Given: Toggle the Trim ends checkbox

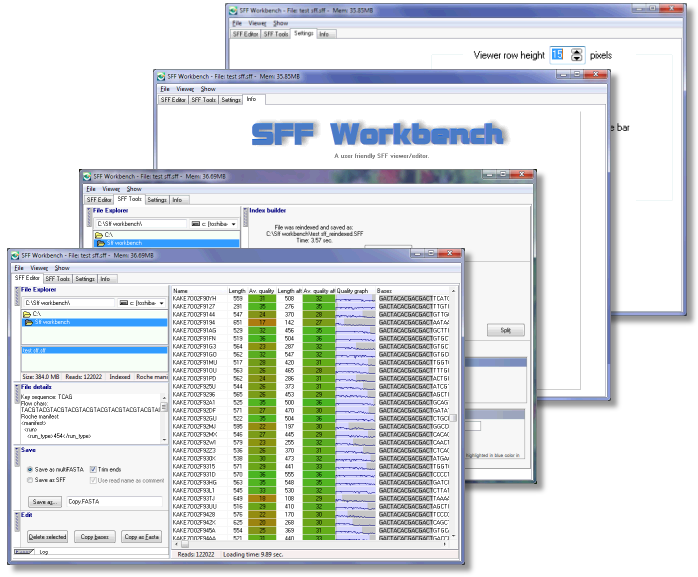Looking at the screenshot, I should coord(93,469).
